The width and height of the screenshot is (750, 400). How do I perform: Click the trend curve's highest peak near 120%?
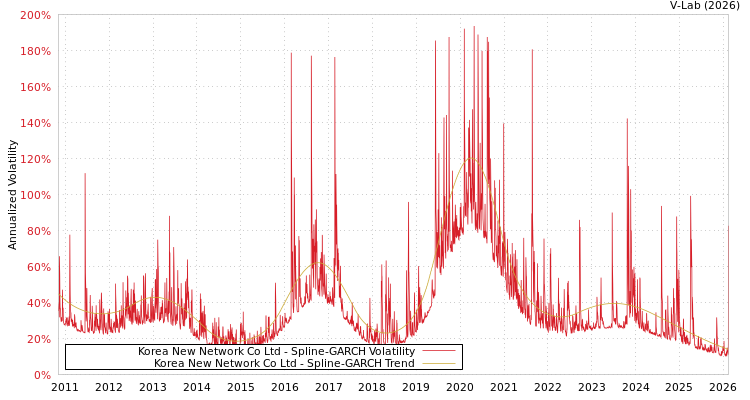pyautogui.click(x=471, y=158)
